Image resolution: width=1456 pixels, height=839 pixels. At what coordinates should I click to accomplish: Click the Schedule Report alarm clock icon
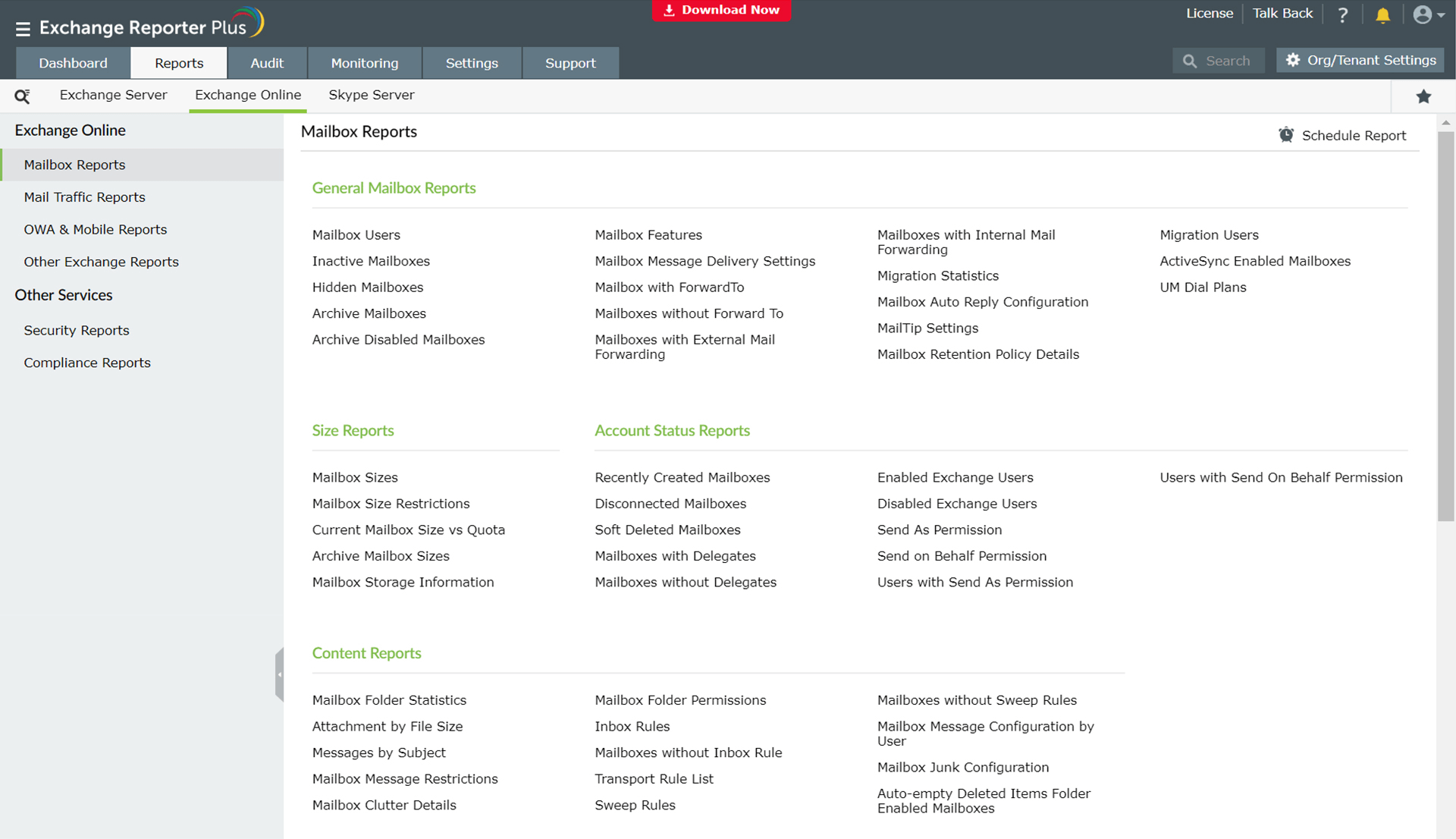pos(1286,134)
